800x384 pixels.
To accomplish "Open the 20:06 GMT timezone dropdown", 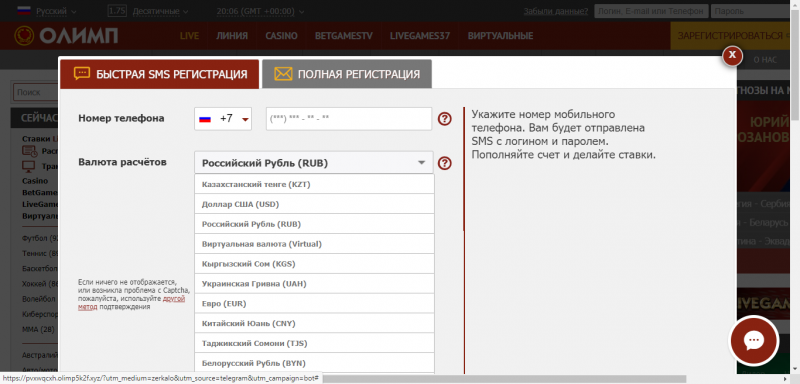I will 260,11.
